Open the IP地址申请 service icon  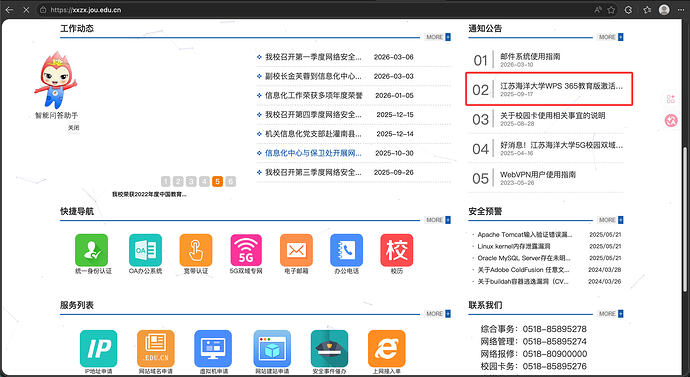(99, 348)
